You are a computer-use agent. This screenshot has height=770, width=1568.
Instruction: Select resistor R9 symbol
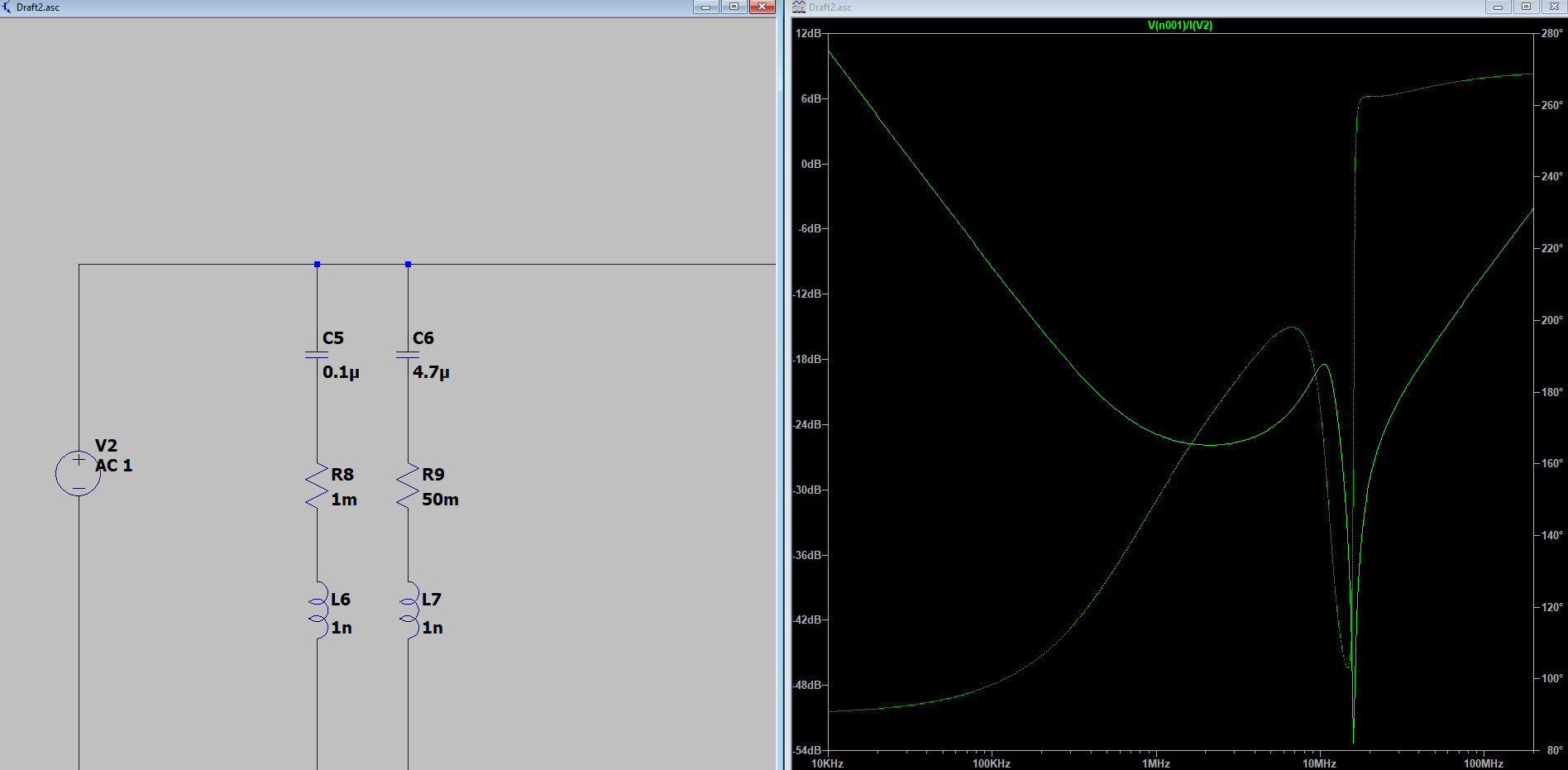(x=408, y=486)
